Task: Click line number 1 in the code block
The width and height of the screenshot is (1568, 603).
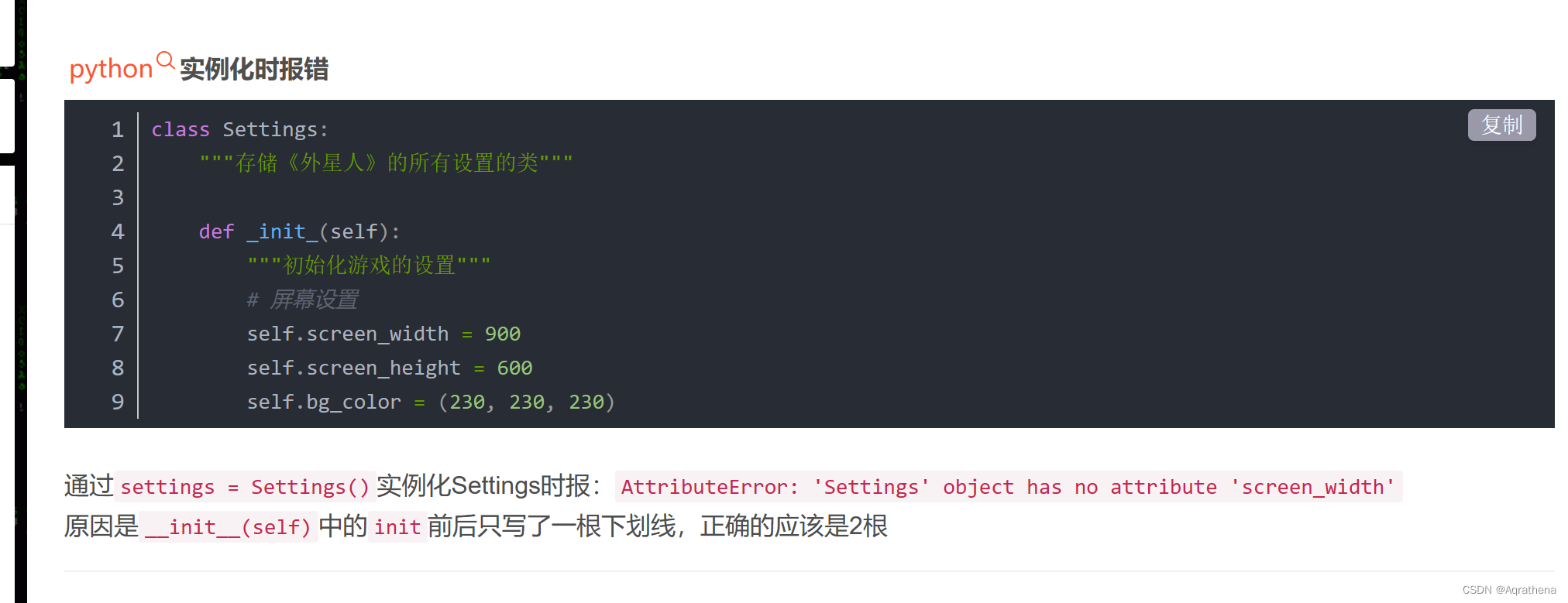Action: point(118,129)
